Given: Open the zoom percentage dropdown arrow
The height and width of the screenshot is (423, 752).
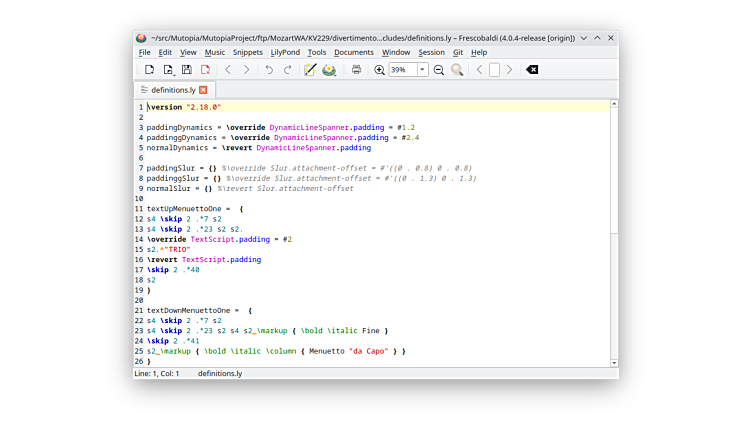Looking at the screenshot, I should (422, 70).
